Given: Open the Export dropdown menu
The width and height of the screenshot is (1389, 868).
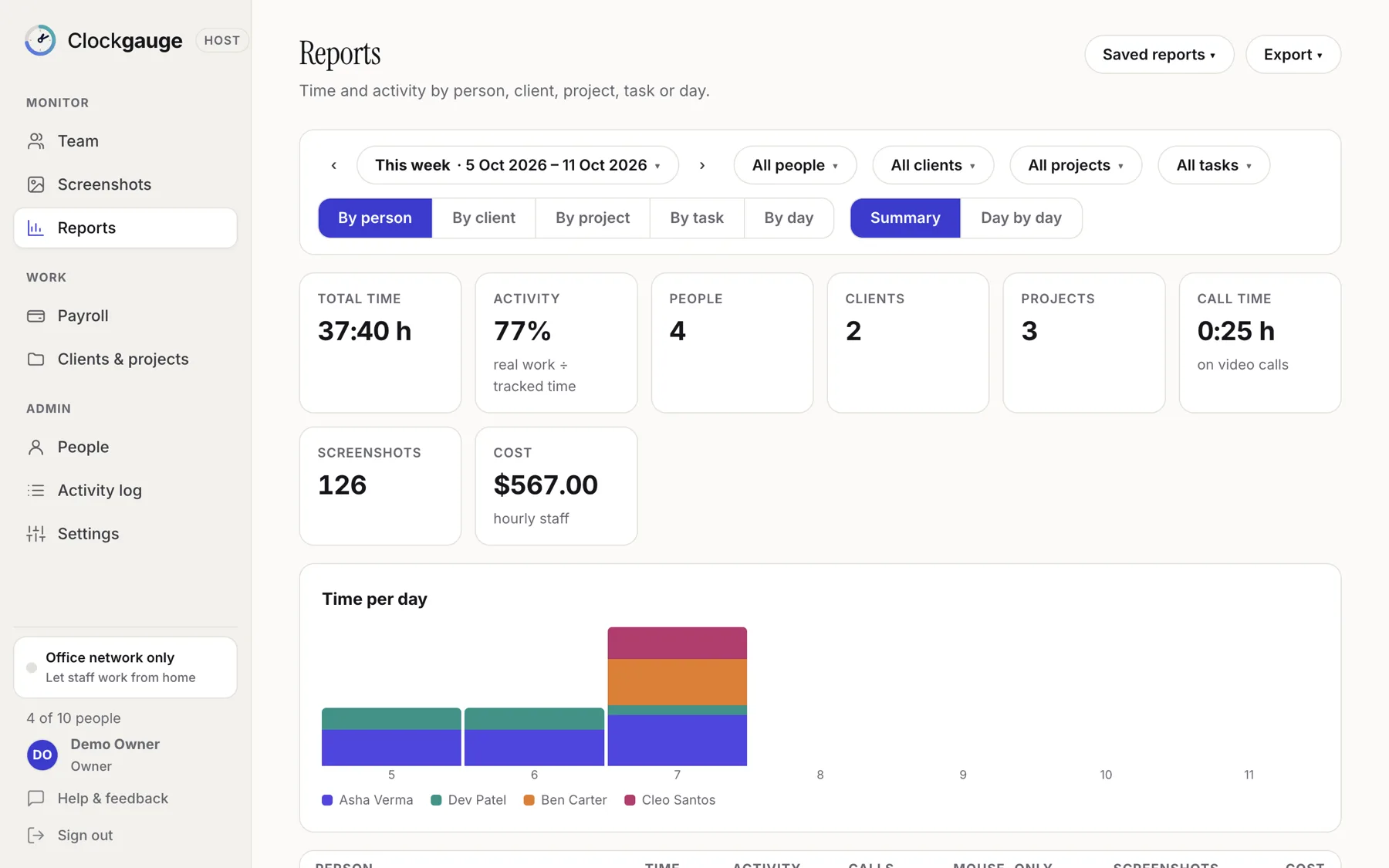Looking at the screenshot, I should pos(1293,55).
